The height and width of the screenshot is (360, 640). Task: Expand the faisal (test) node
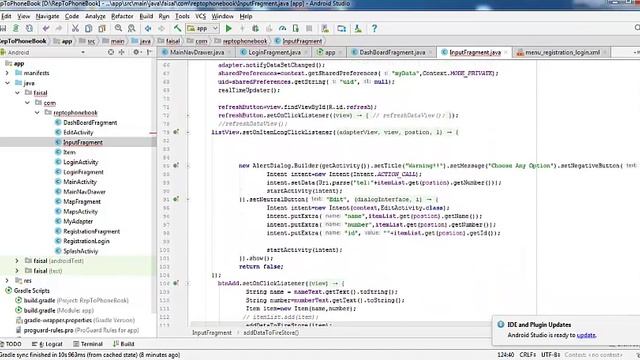tap(17, 271)
